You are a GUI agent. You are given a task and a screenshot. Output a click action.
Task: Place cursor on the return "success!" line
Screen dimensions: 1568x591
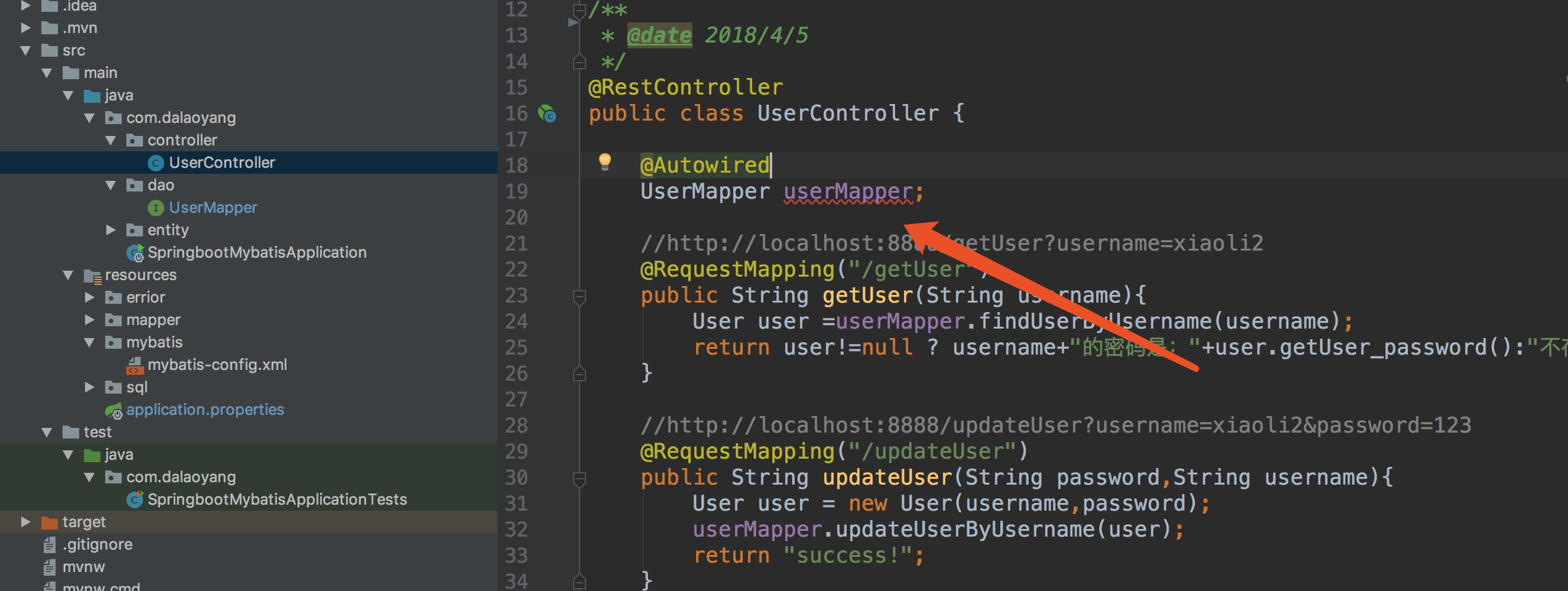pos(809,556)
